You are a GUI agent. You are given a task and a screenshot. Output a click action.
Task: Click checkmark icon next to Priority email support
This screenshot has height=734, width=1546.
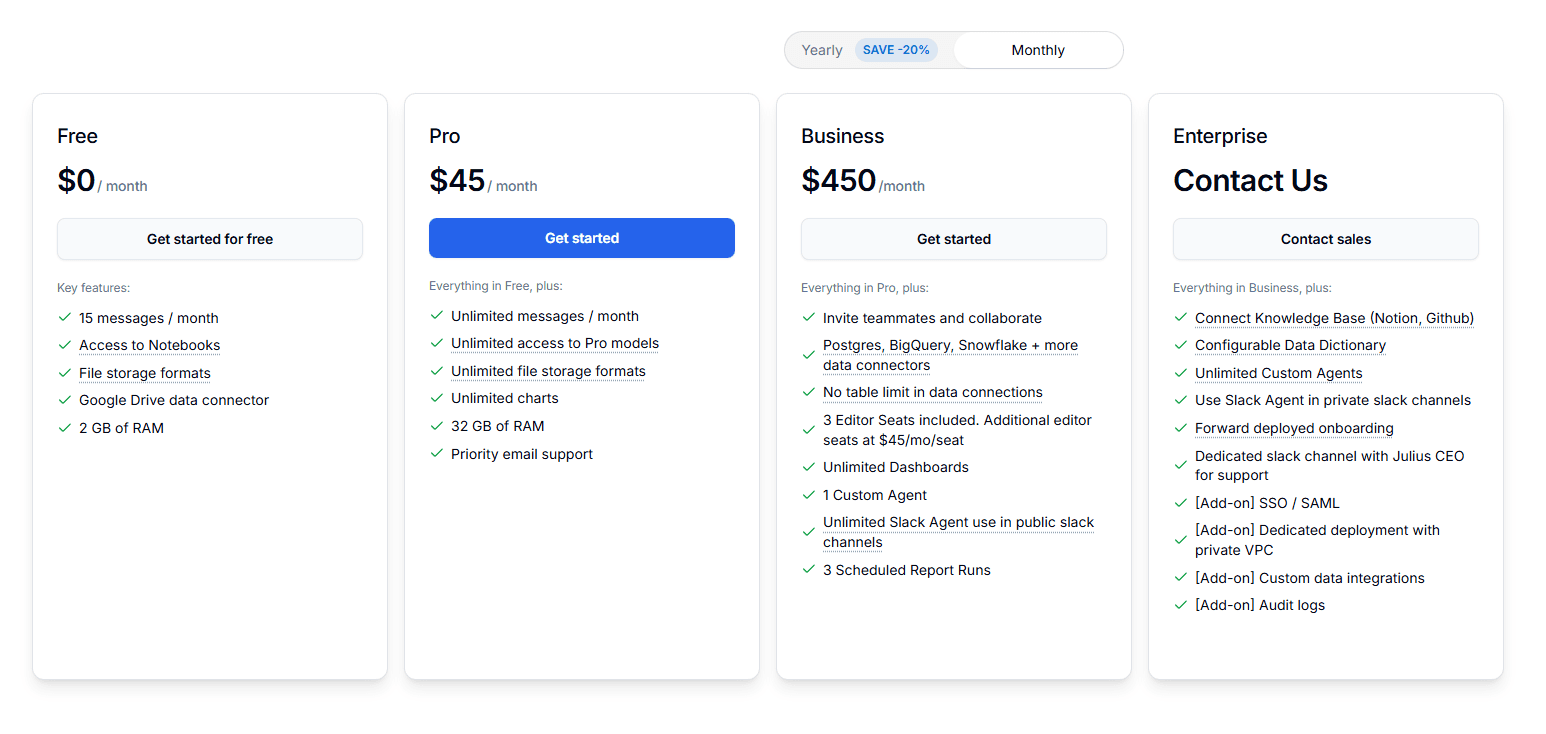click(x=437, y=453)
